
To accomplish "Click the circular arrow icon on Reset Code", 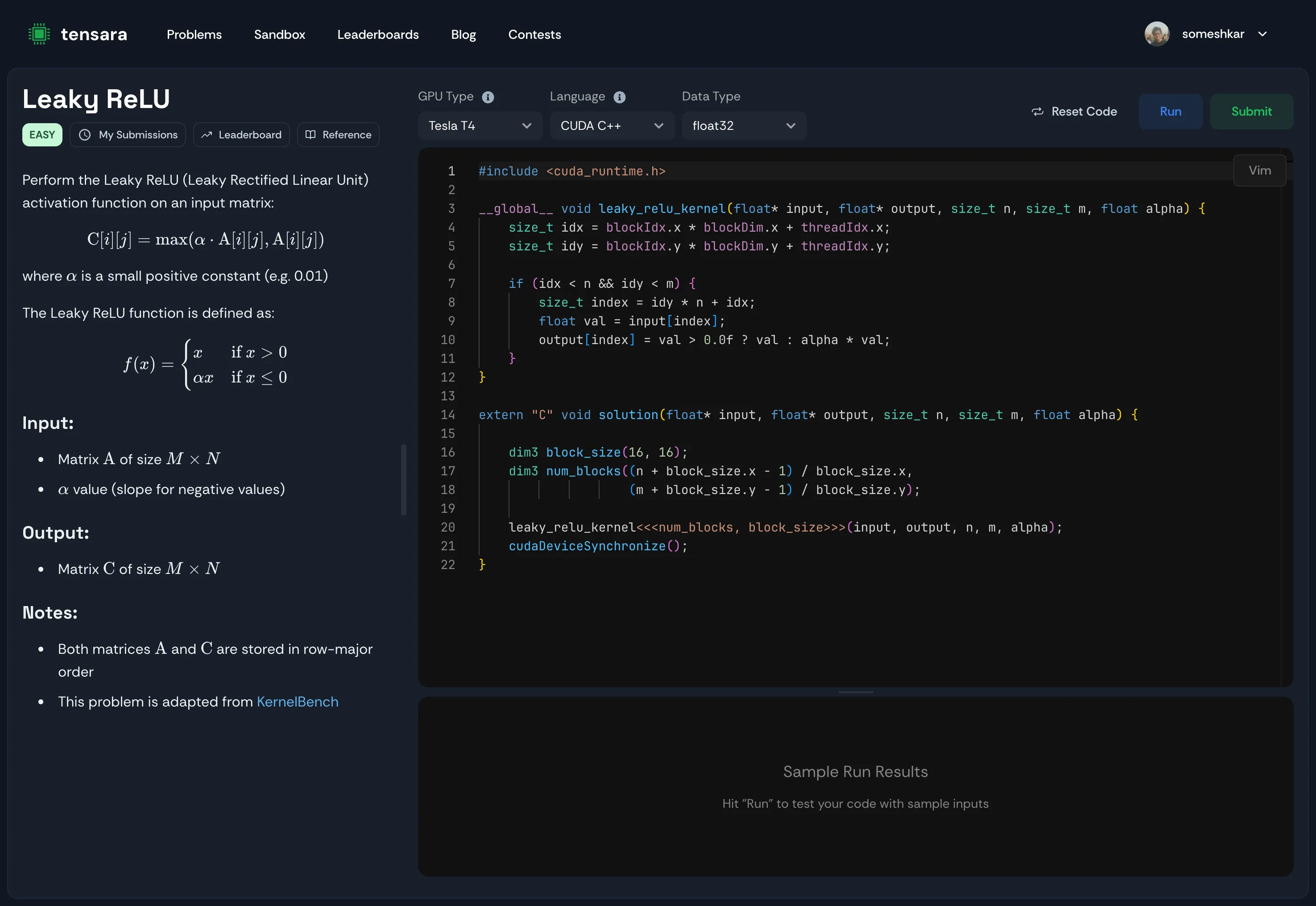I will tap(1038, 111).
